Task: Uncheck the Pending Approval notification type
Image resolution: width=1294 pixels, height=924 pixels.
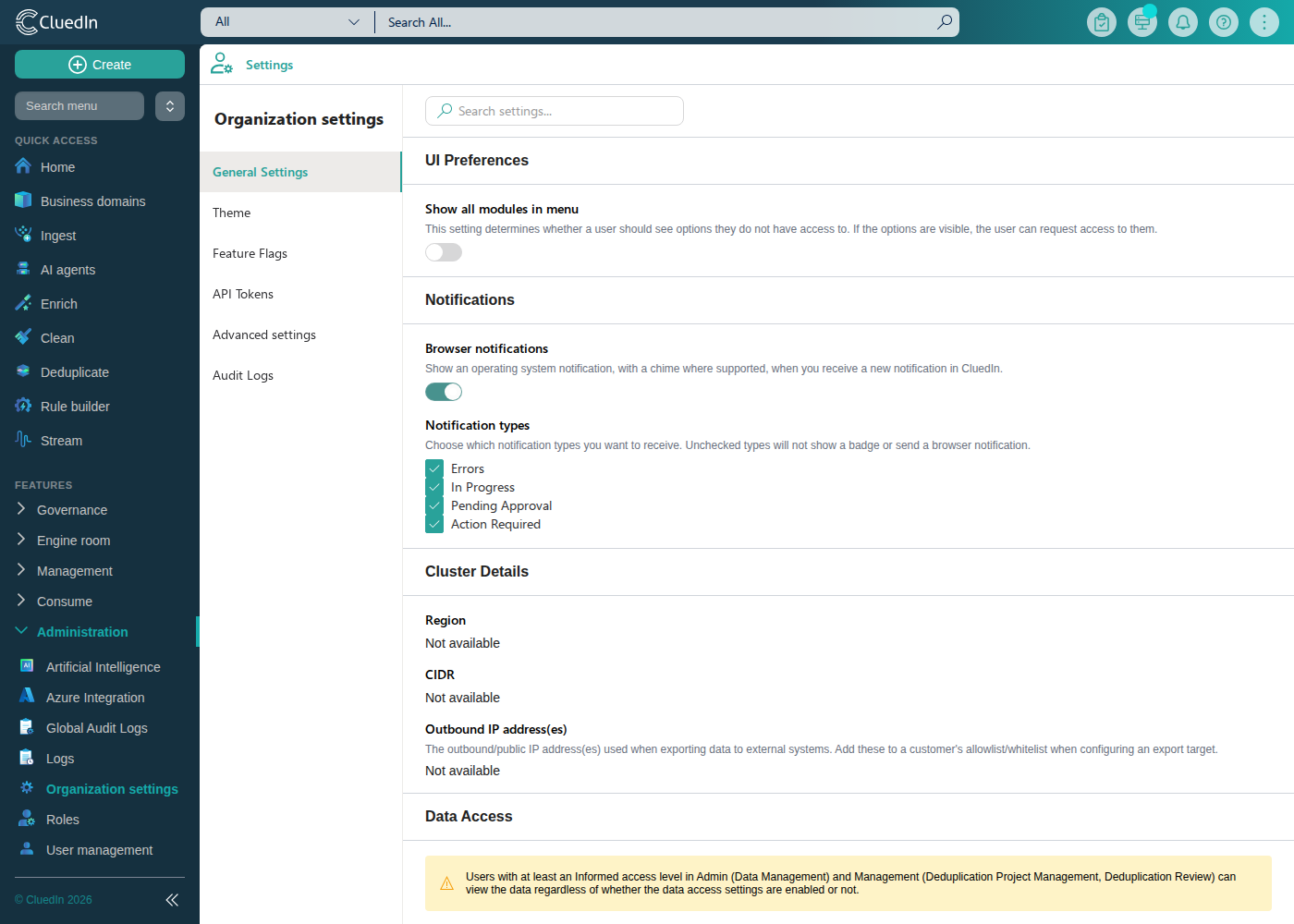Action: (434, 505)
